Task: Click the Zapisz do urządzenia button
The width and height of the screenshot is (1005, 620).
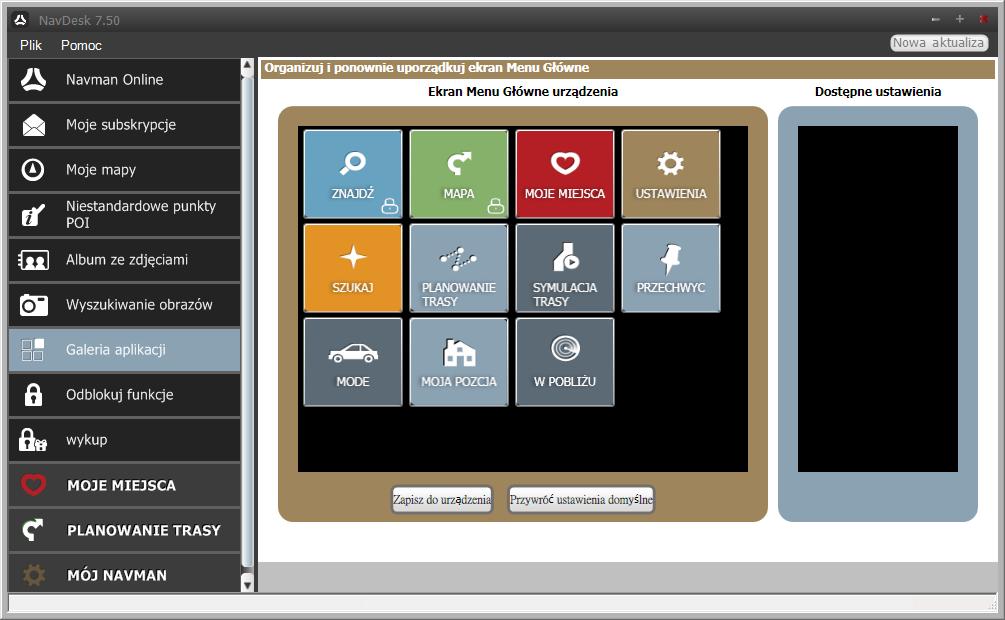Action: pos(442,499)
